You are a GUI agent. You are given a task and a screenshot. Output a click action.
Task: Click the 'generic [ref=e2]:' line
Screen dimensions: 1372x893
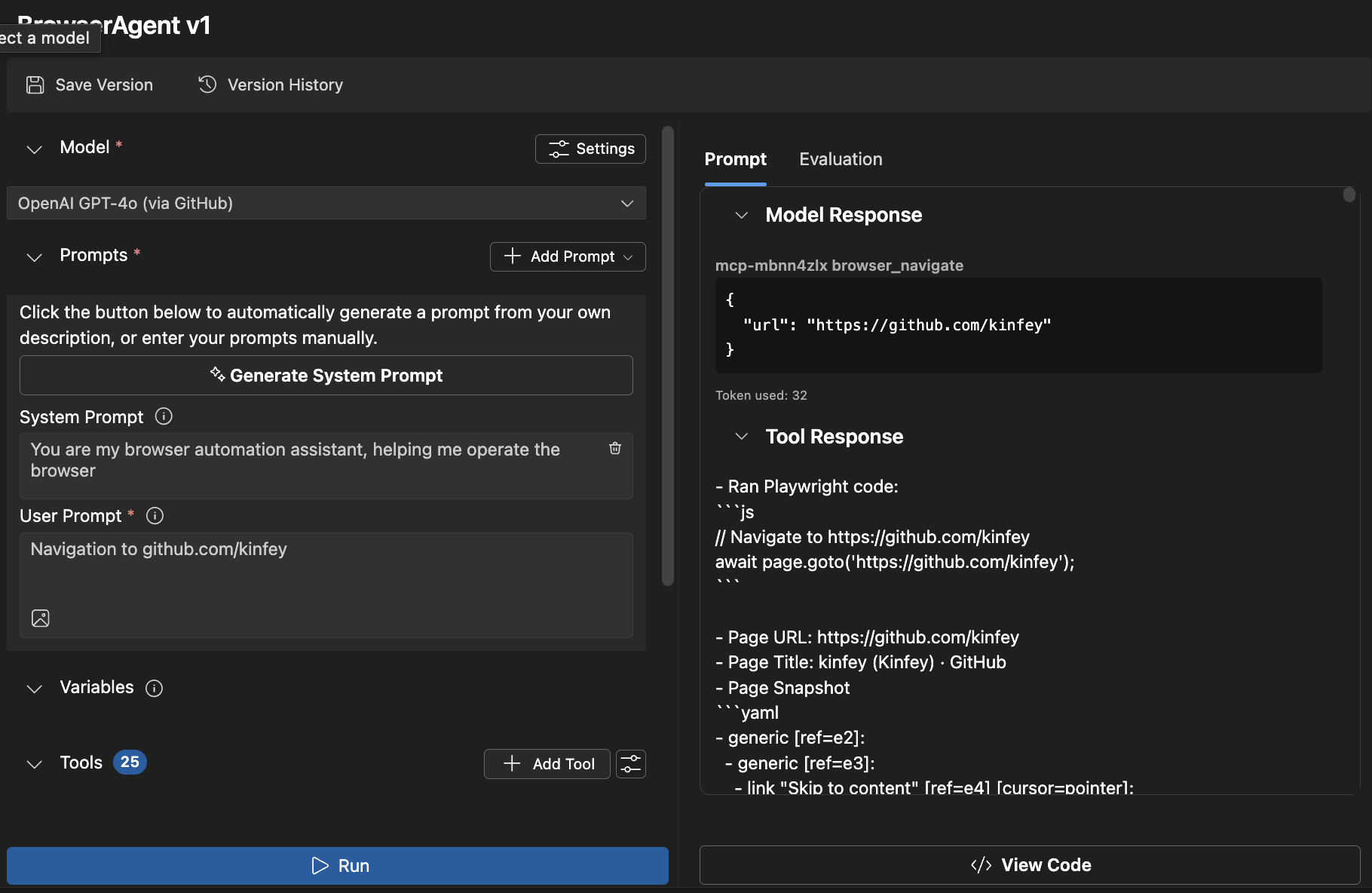pos(790,738)
